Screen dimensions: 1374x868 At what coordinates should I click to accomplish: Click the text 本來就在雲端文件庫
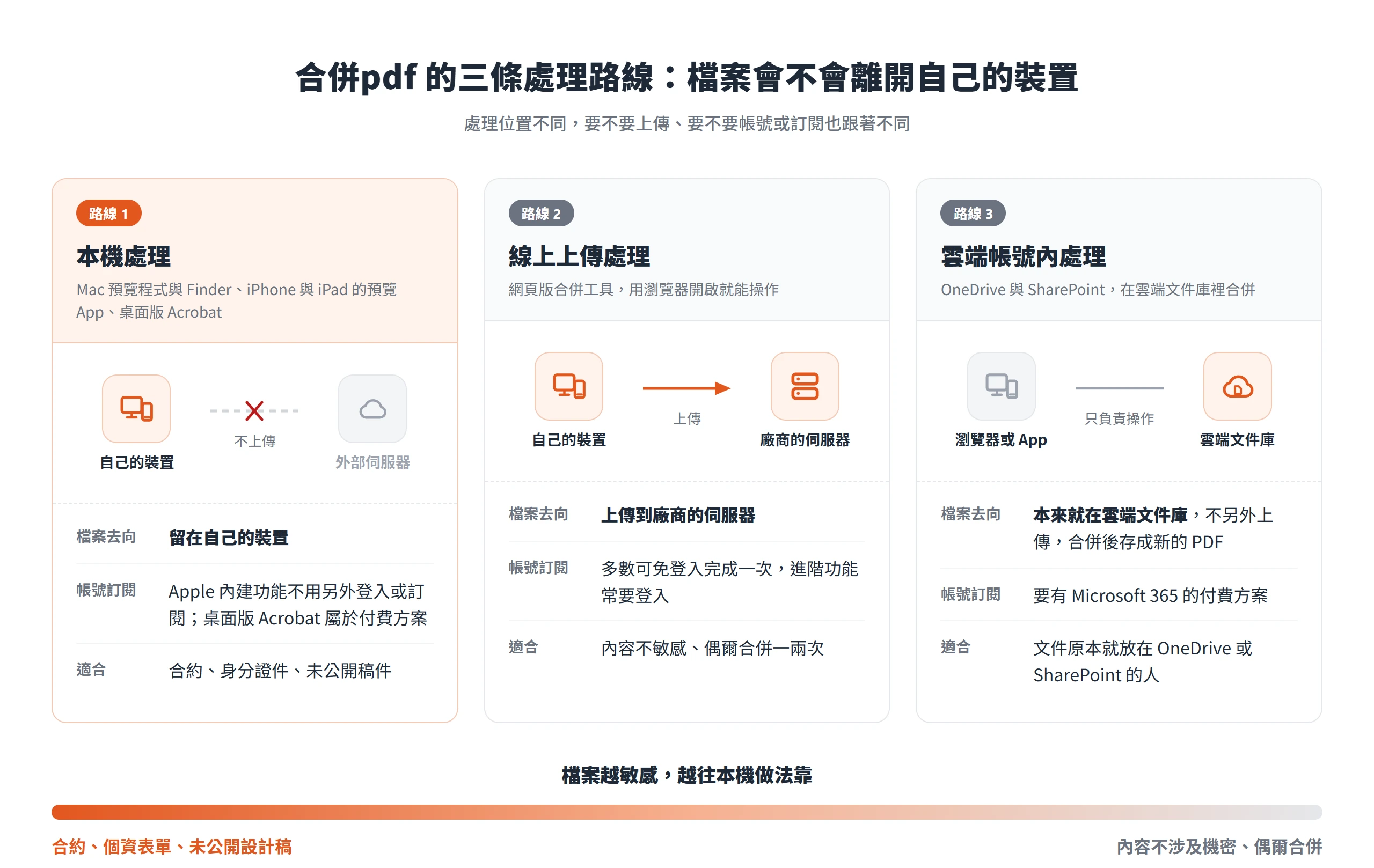[x=1110, y=515]
